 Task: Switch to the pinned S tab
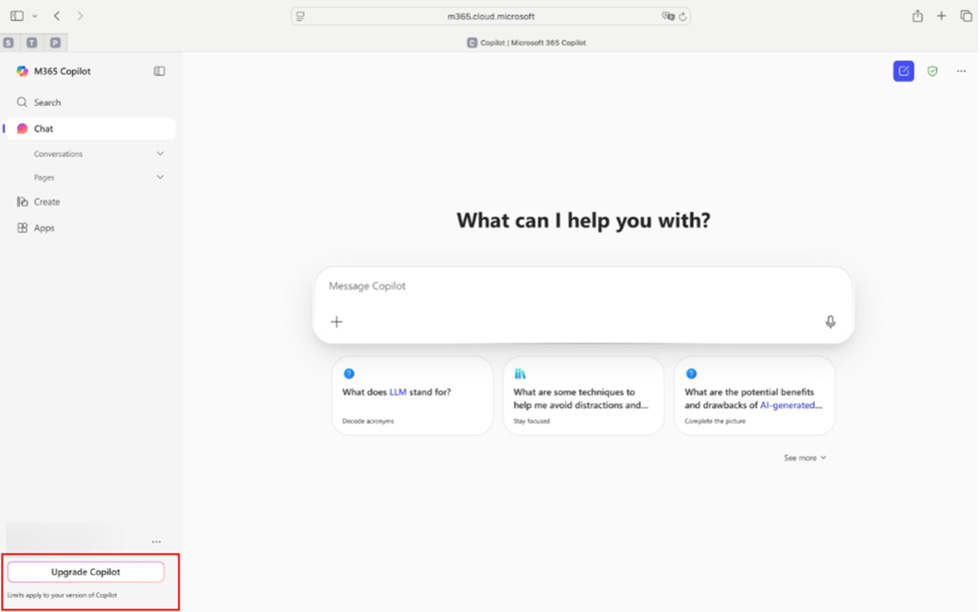[x=9, y=43]
